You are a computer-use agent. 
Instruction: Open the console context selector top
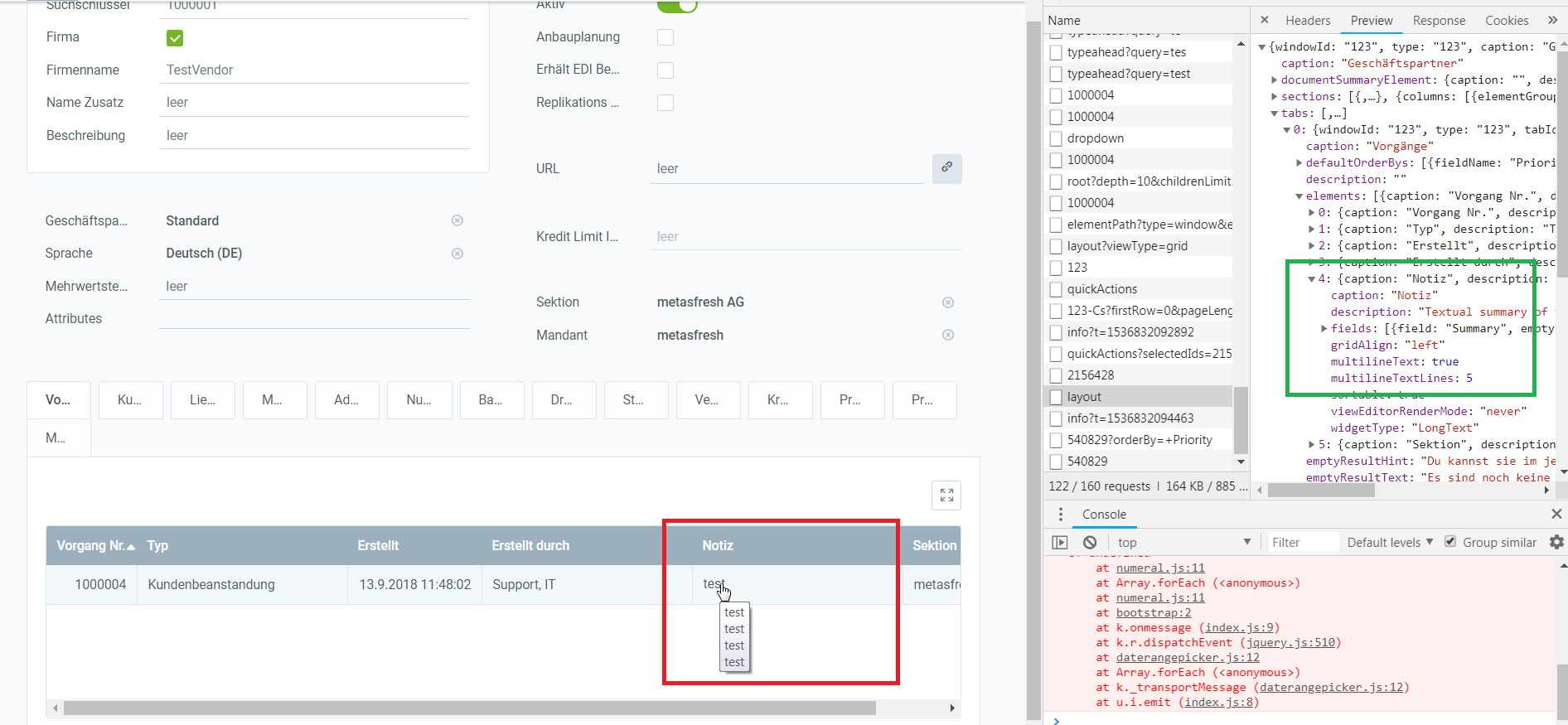(1183, 542)
